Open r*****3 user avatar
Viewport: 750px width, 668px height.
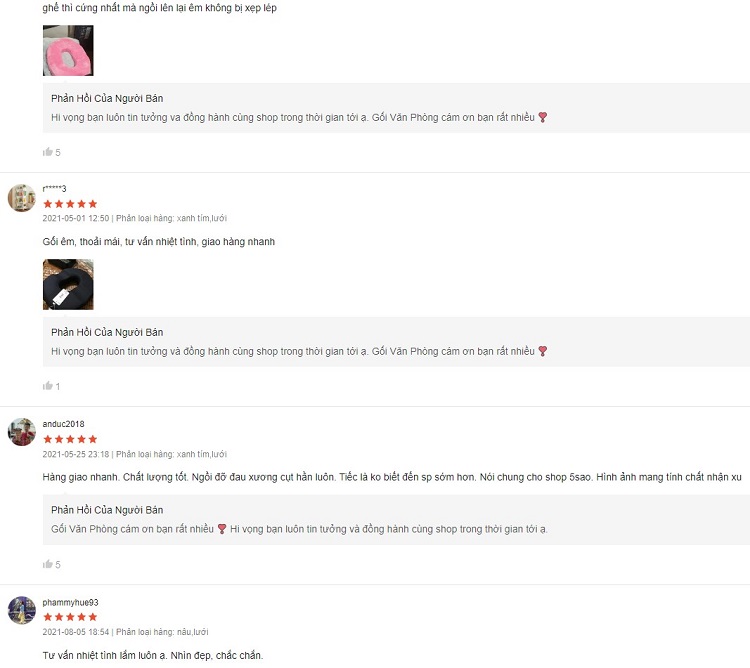[x=22, y=197]
